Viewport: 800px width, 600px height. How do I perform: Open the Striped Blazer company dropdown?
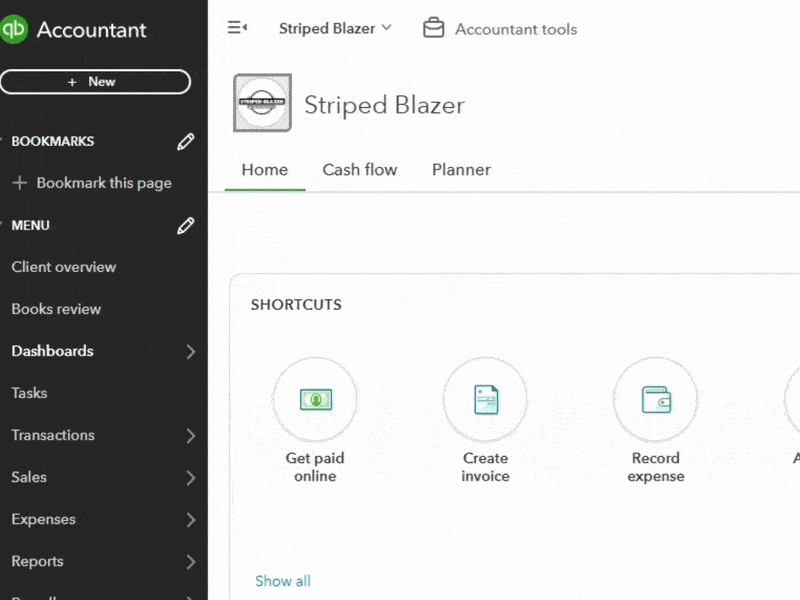point(335,28)
